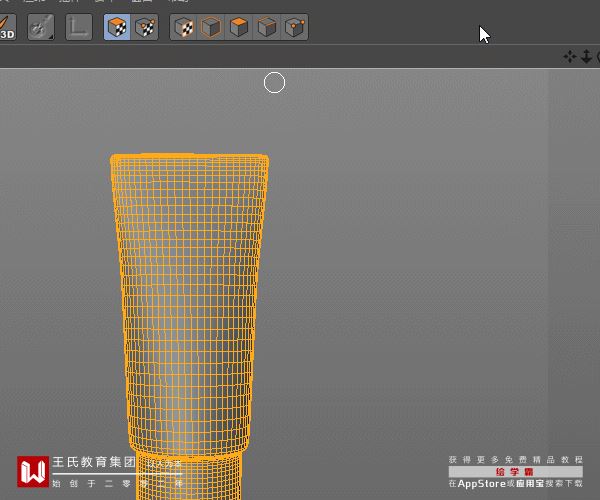
Task: Switch to Polygon mode orange-top cube
Action: 239,27
